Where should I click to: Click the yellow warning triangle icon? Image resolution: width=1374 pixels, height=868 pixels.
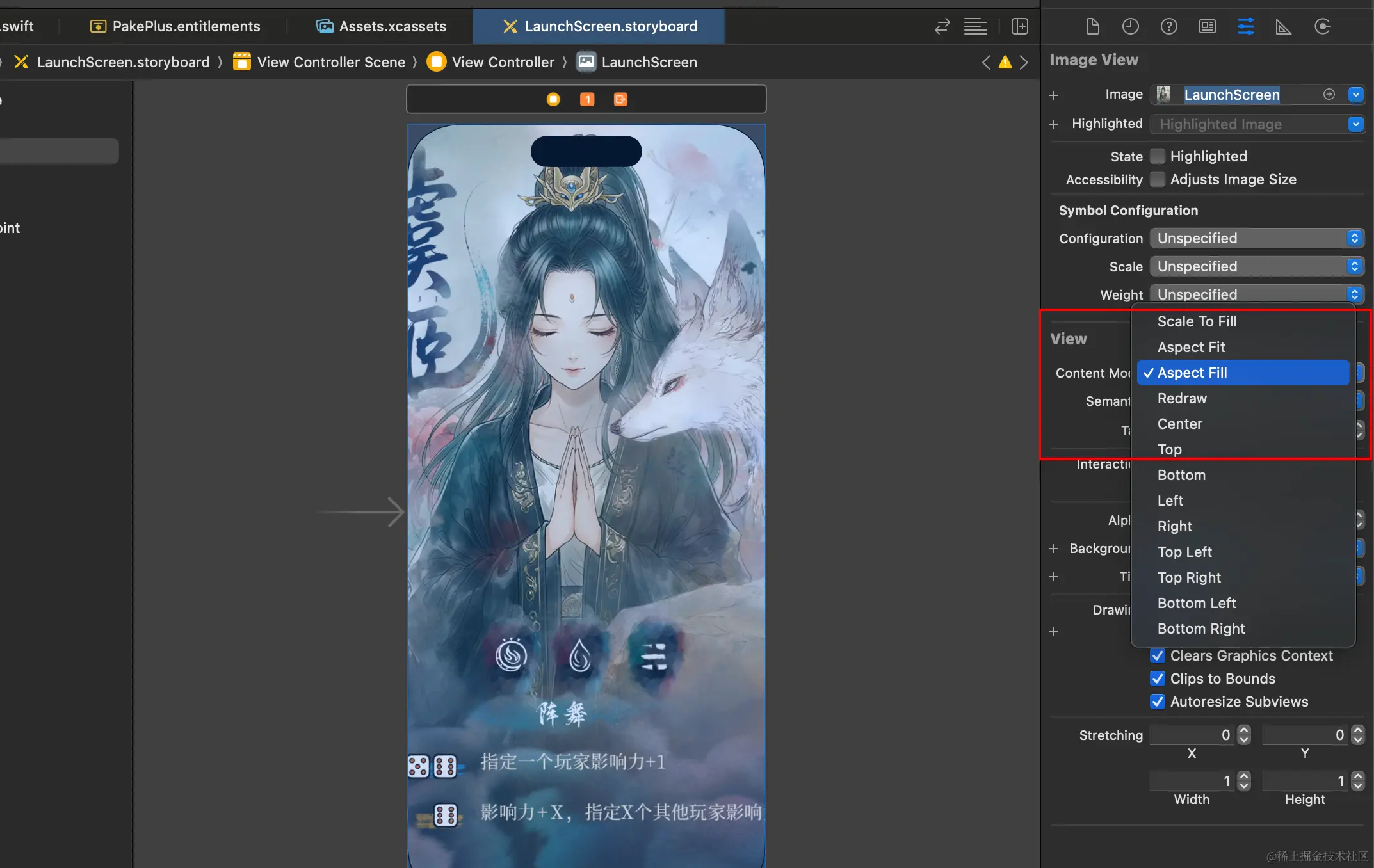(1005, 62)
